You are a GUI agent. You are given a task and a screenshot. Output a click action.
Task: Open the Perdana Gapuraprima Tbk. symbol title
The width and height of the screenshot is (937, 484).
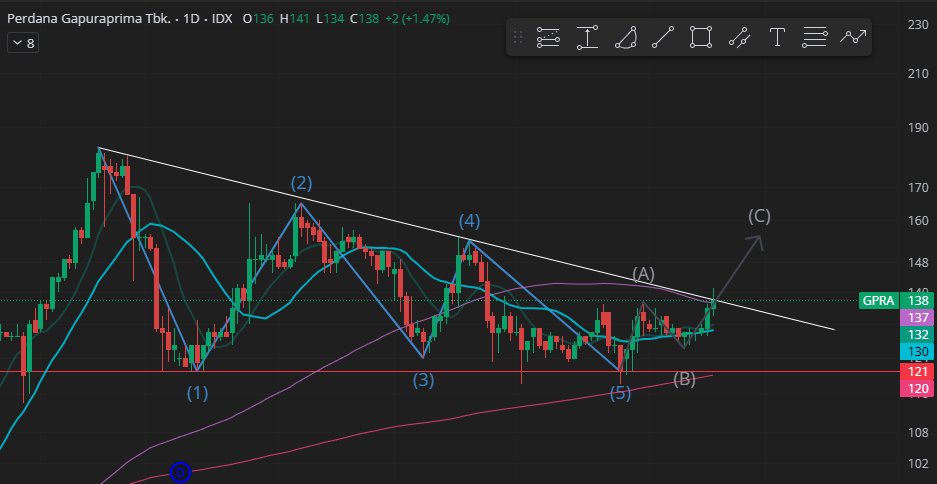[89, 19]
